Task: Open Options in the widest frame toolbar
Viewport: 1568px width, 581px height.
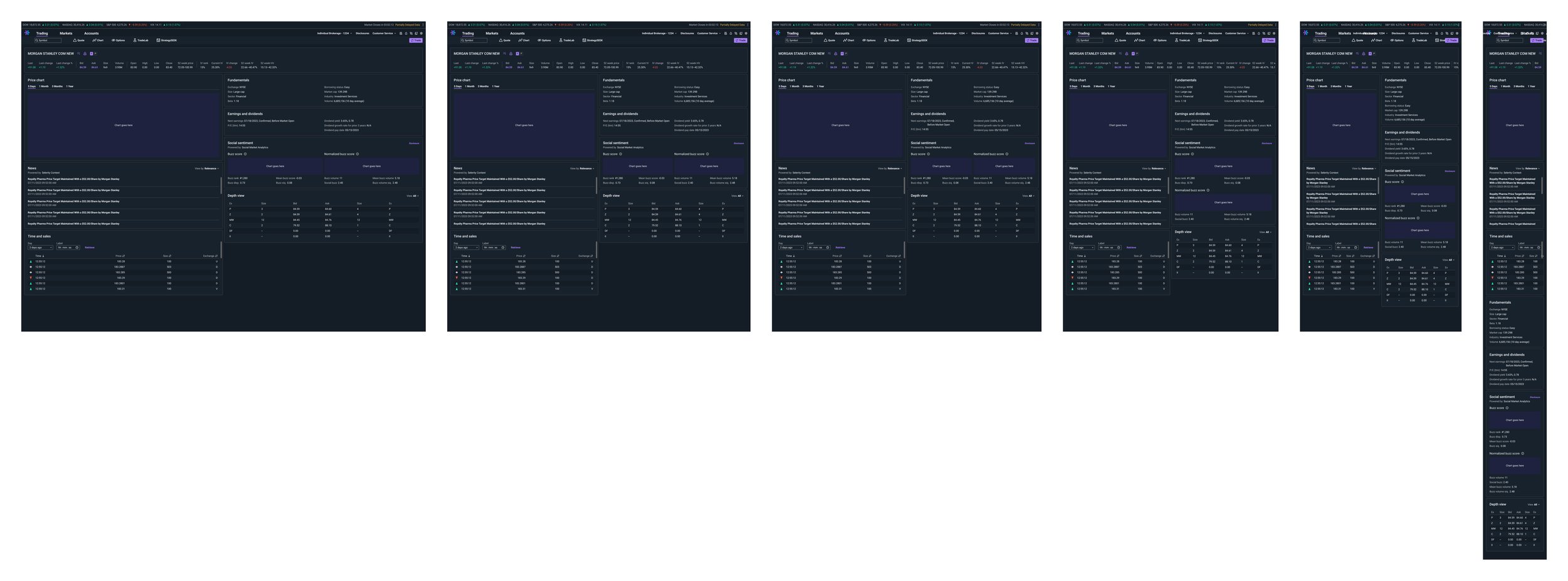Action: coord(119,40)
